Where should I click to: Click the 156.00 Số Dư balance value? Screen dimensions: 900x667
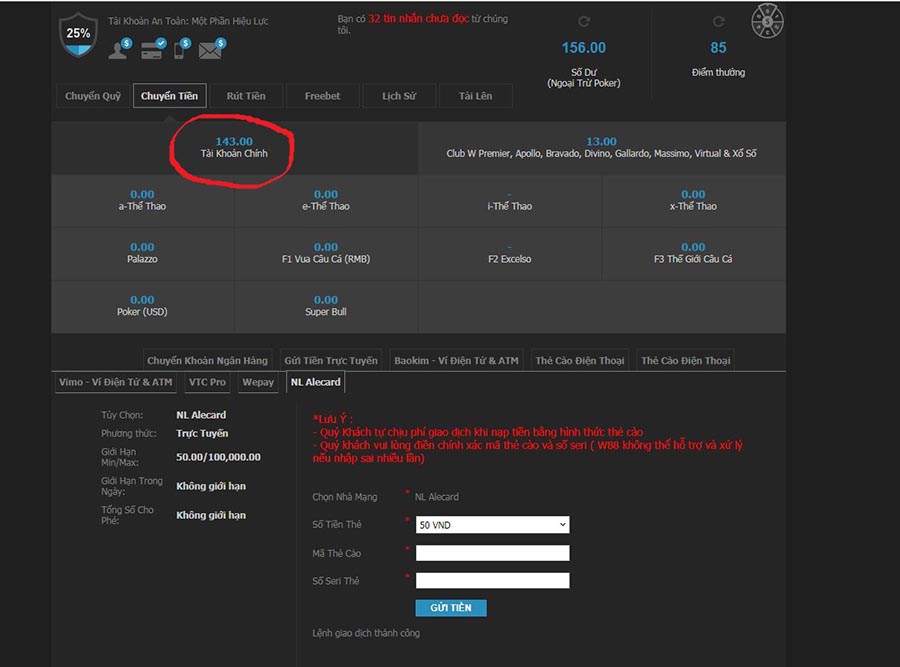[x=584, y=48]
